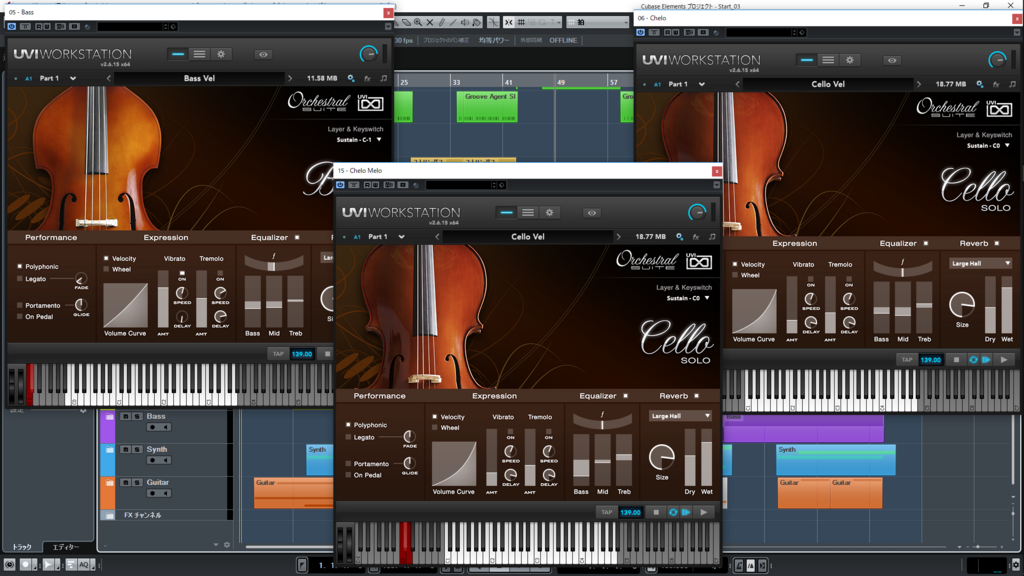
Task: Open arpeggiator note icon in Bass window
Action: pos(383,78)
